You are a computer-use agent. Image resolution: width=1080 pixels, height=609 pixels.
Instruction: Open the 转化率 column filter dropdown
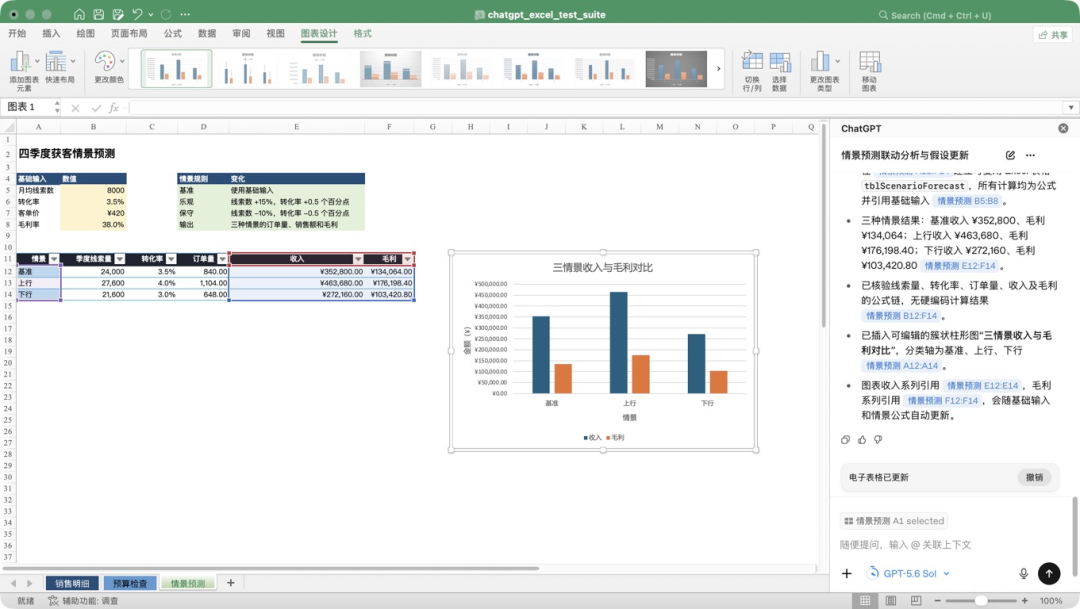(171, 259)
